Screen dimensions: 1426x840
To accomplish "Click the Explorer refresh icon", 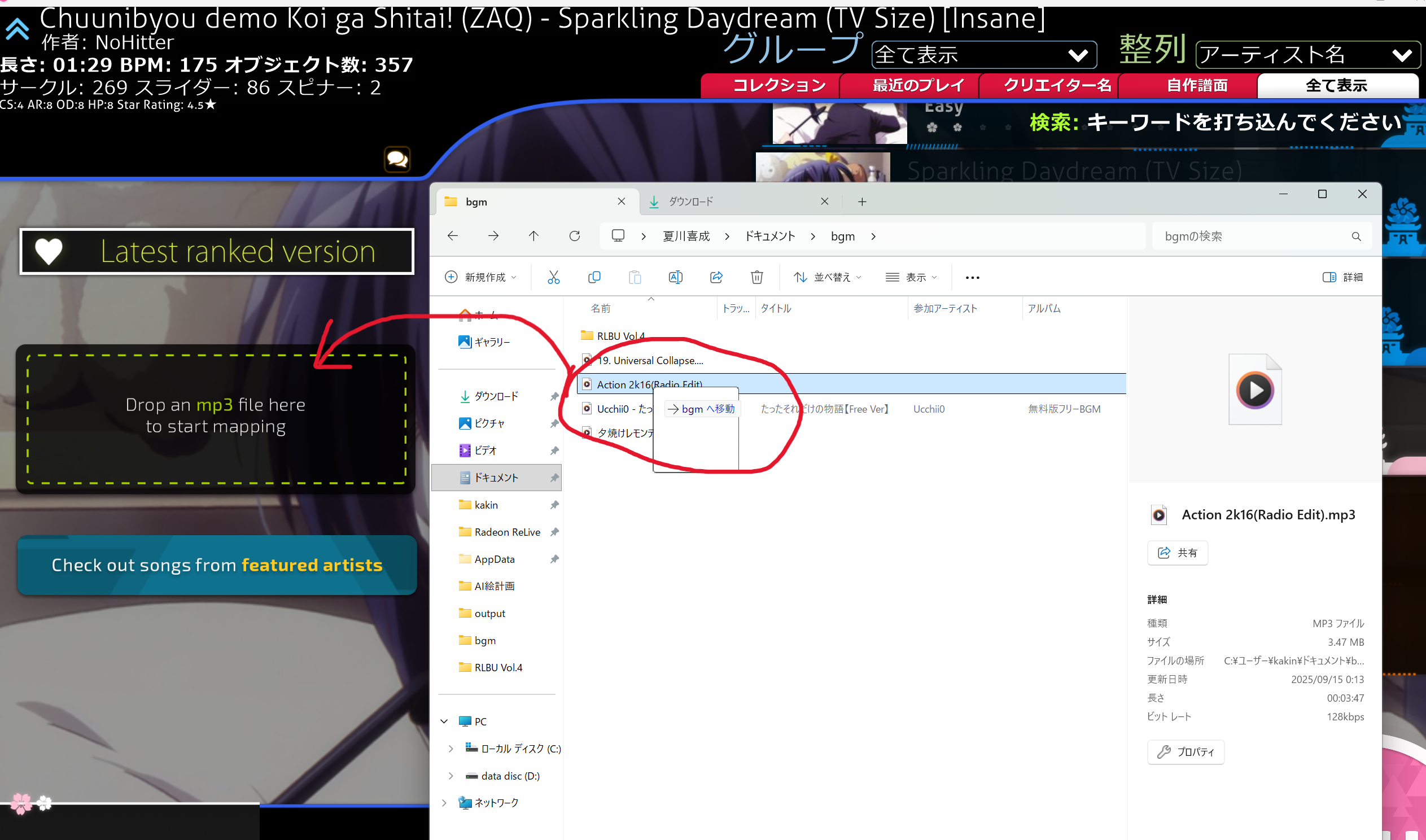I will tap(574, 236).
